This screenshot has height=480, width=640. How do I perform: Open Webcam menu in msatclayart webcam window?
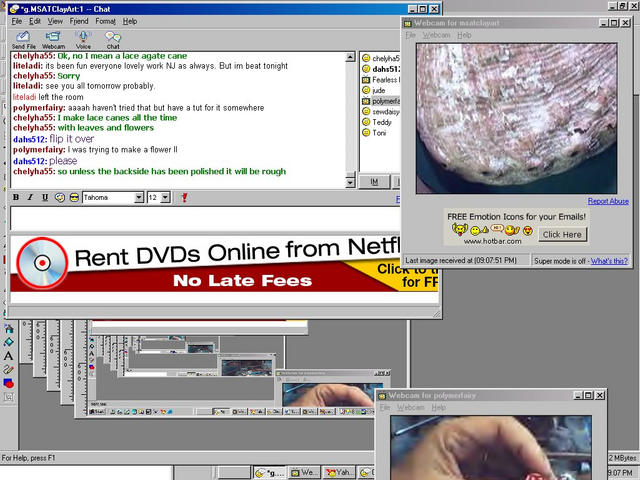pos(436,35)
